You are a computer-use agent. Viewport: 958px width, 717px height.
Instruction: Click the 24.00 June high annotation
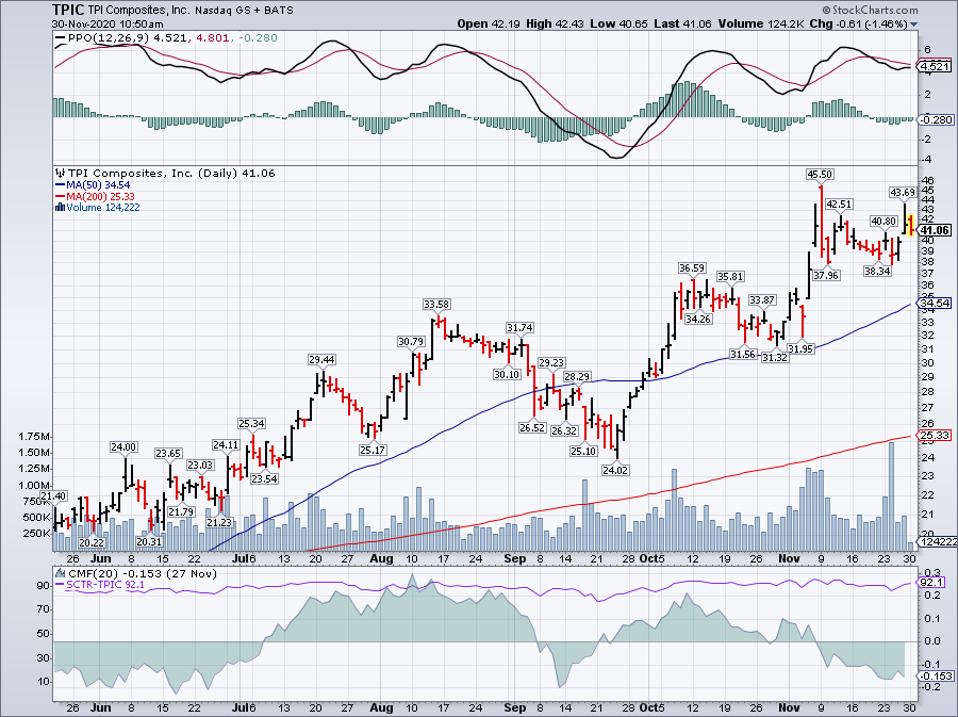click(123, 447)
